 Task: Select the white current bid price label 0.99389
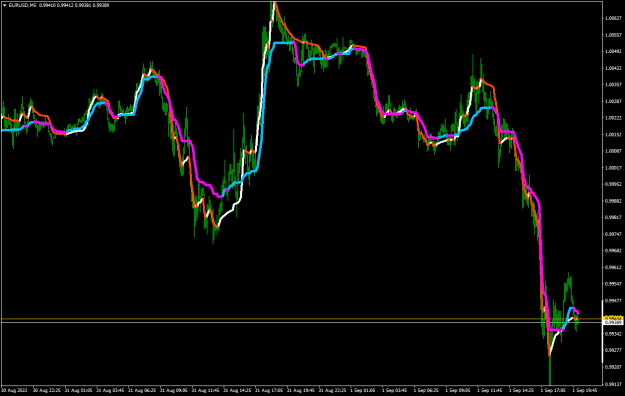[613, 322]
